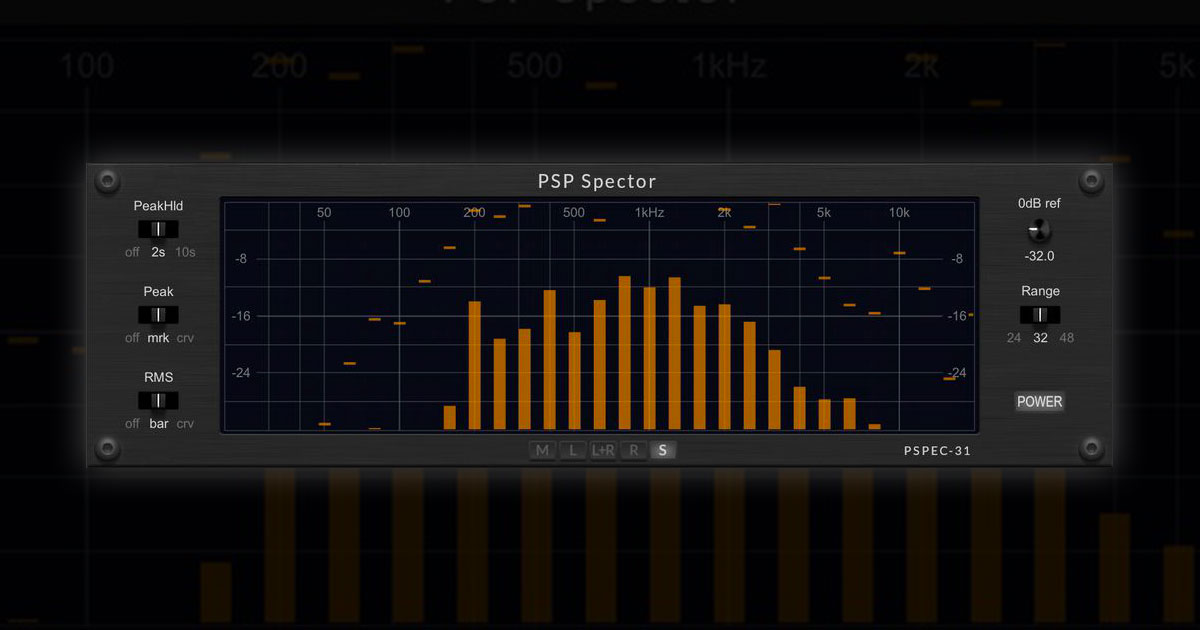Activate the S side channel button
Viewport: 1200px width, 630px height.
(x=662, y=450)
